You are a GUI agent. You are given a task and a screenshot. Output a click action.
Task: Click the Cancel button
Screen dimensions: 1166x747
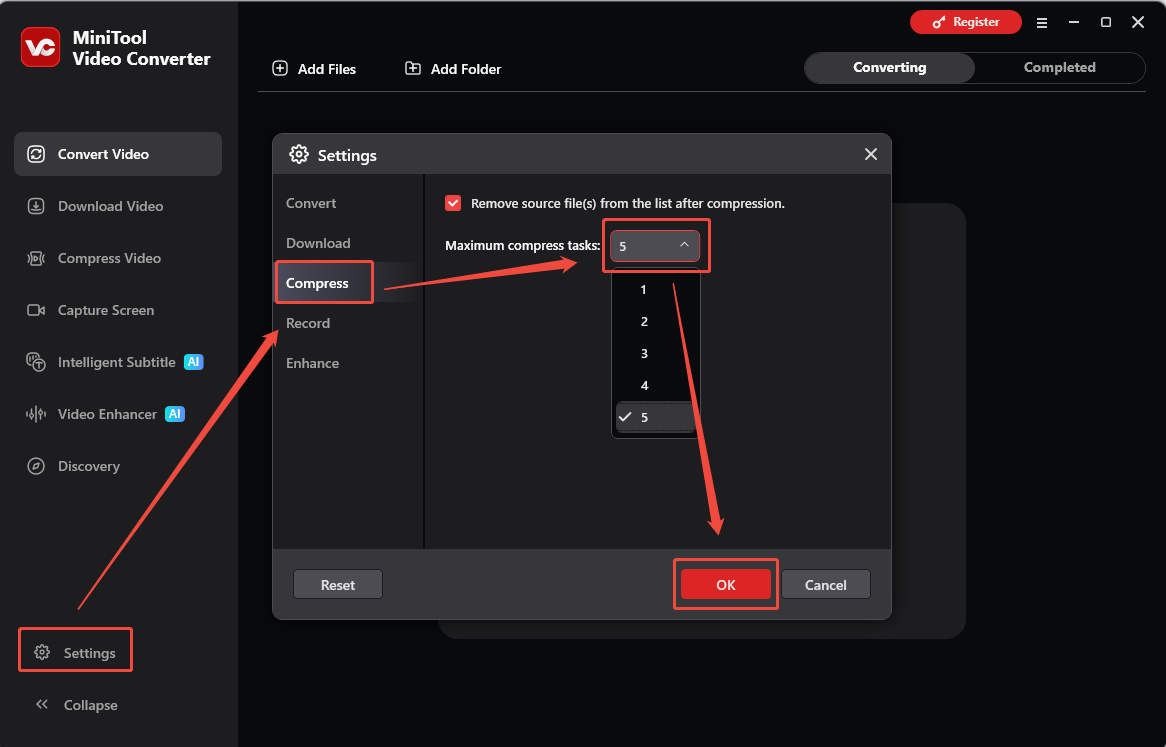(x=825, y=584)
